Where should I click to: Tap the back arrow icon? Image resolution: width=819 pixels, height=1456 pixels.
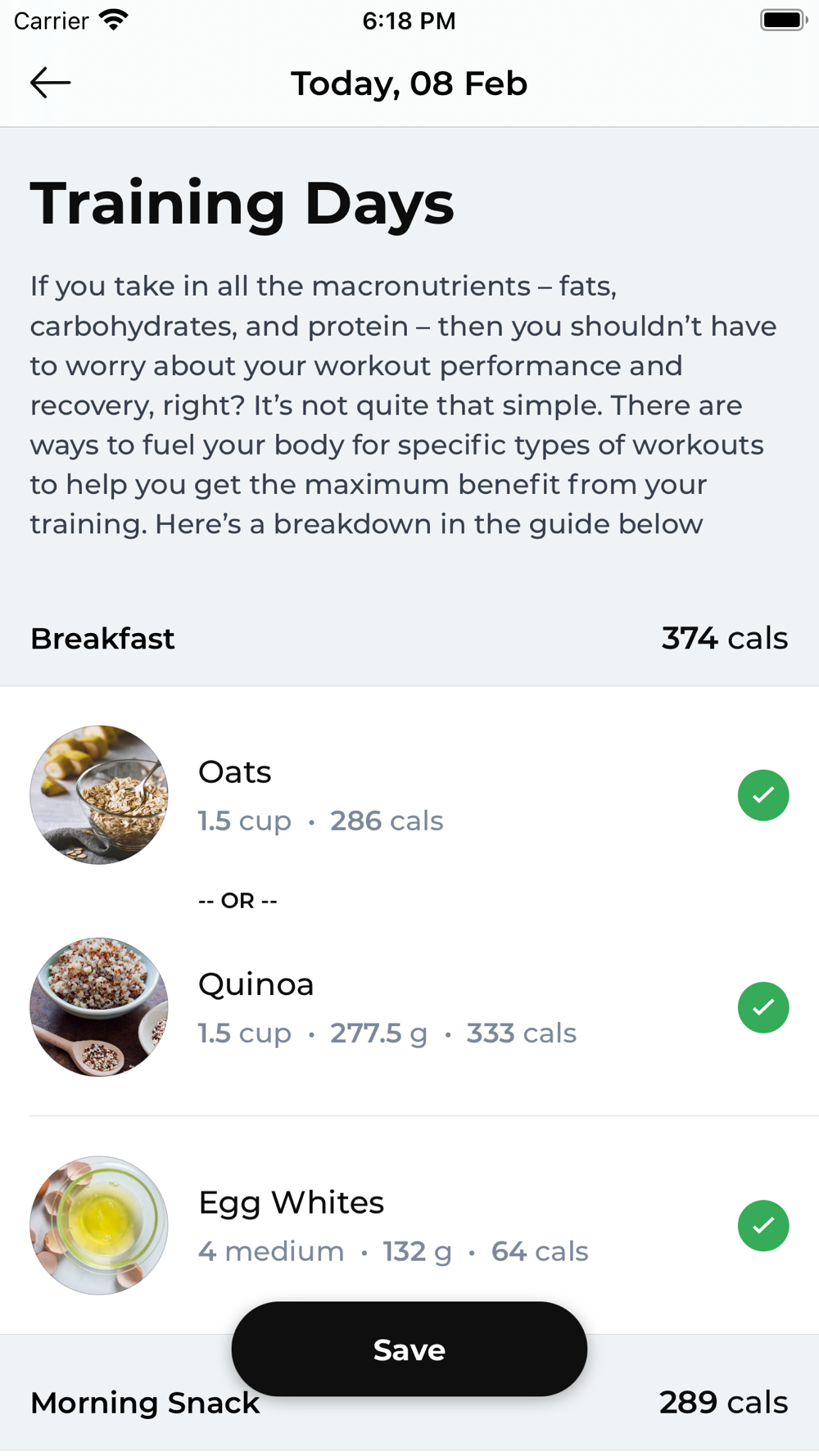click(50, 83)
